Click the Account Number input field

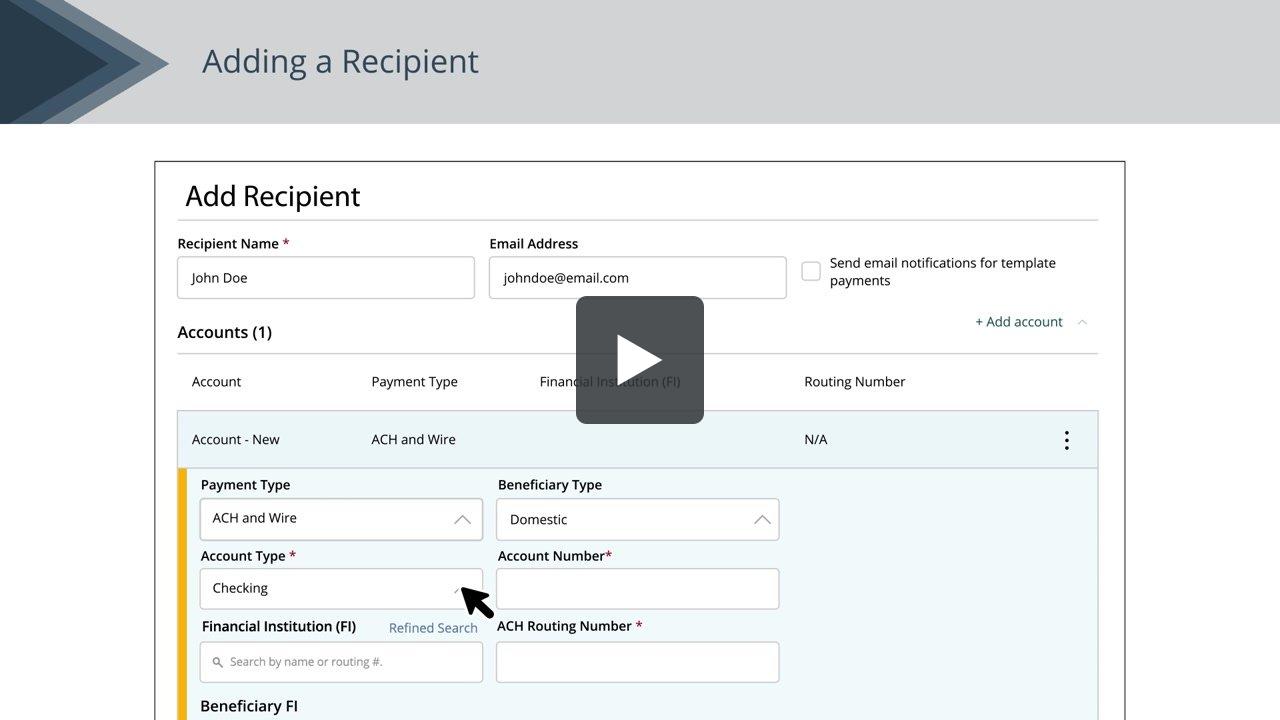(x=638, y=589)
